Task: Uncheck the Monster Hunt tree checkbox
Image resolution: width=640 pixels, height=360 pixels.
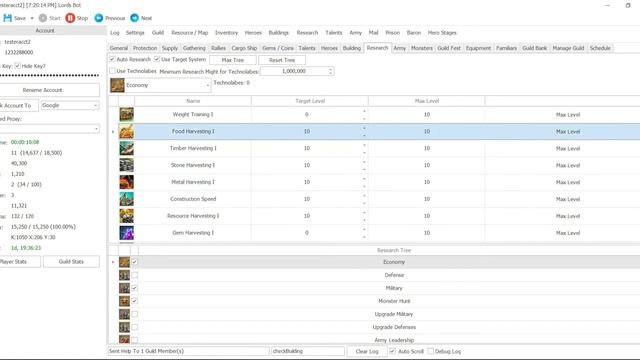Action: tap(135, 301)
